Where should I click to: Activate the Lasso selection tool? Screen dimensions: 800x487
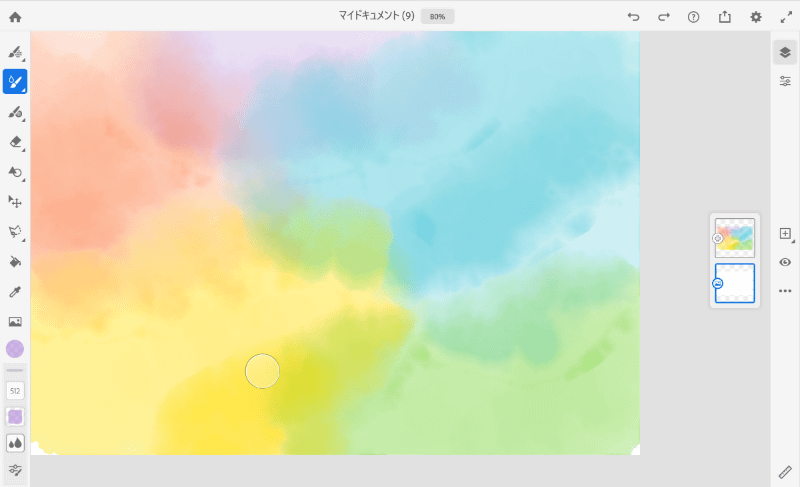coord(15,232)
